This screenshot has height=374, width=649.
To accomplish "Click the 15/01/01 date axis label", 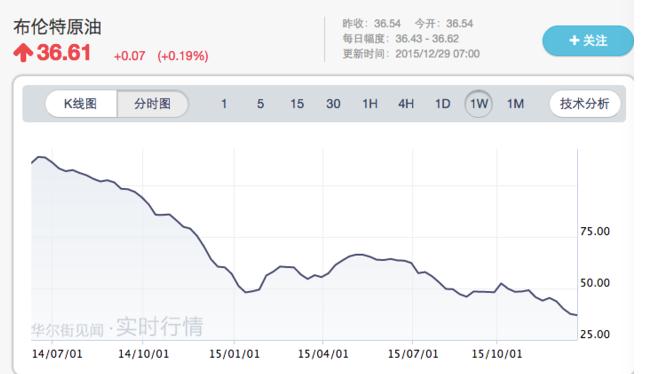I will [234, 354].
